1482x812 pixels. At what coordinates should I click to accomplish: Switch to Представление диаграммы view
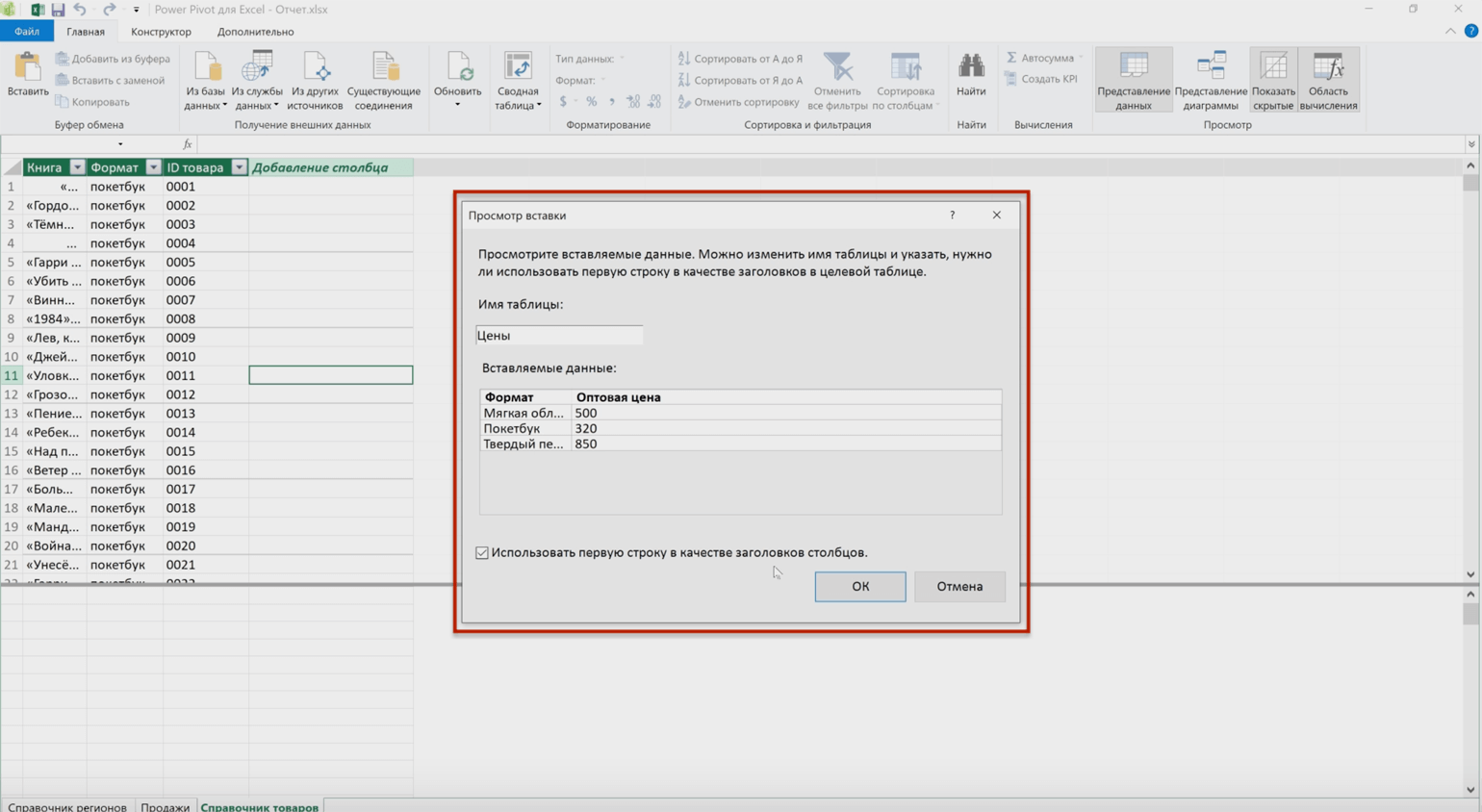click(x=1211, y=81)
